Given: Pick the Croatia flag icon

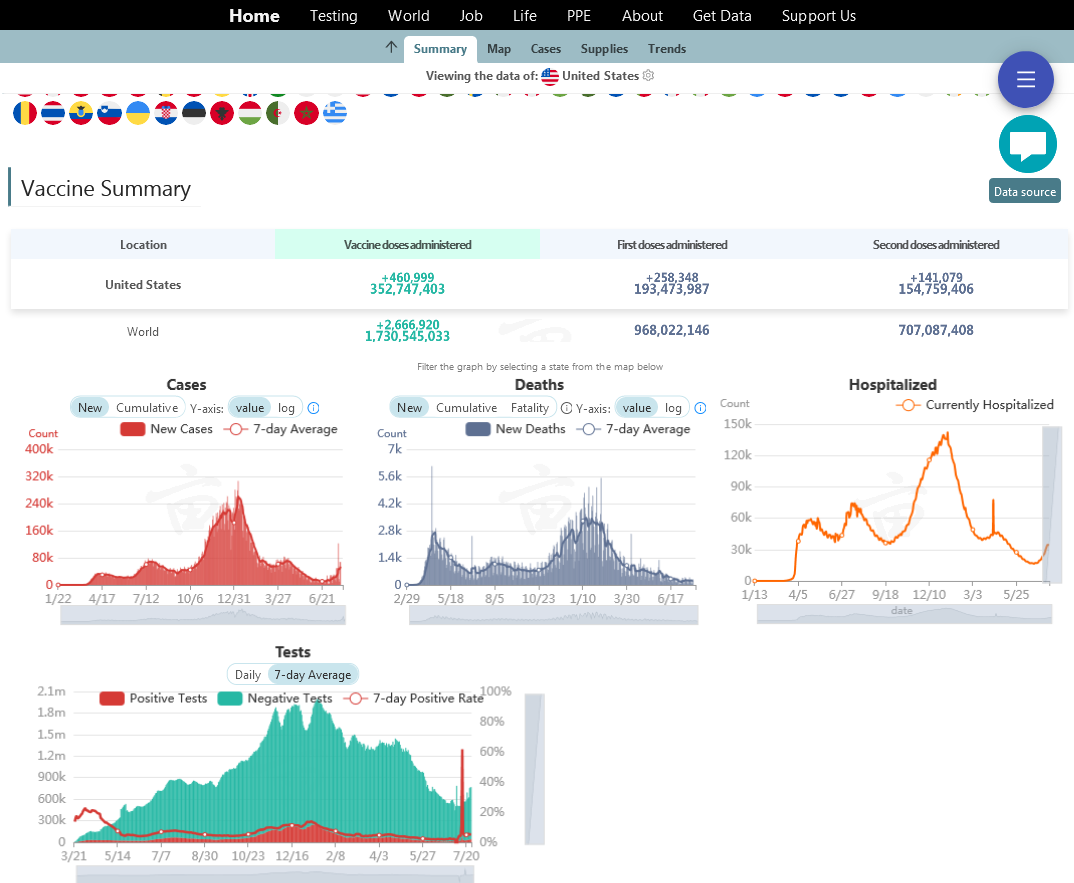Looking at the screenshot, I should (x=167, y=113).
